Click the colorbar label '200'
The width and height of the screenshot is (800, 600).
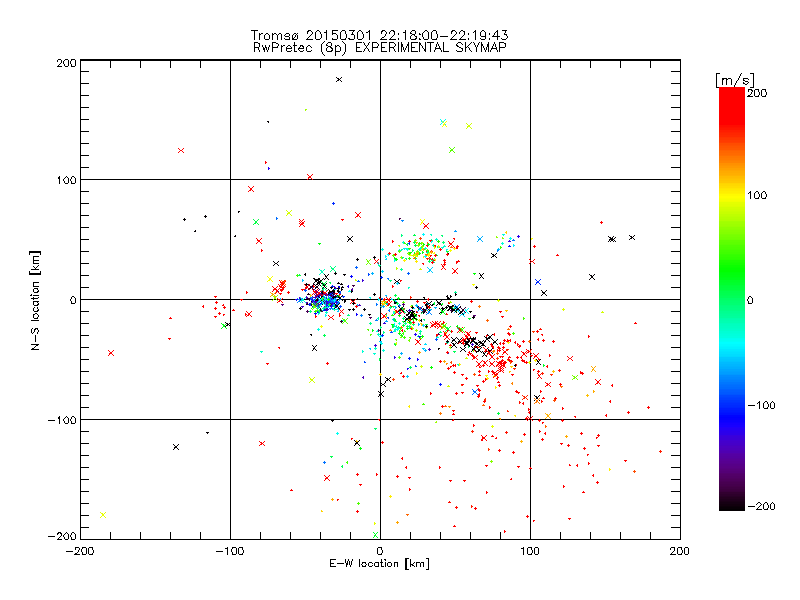(757, 93)
